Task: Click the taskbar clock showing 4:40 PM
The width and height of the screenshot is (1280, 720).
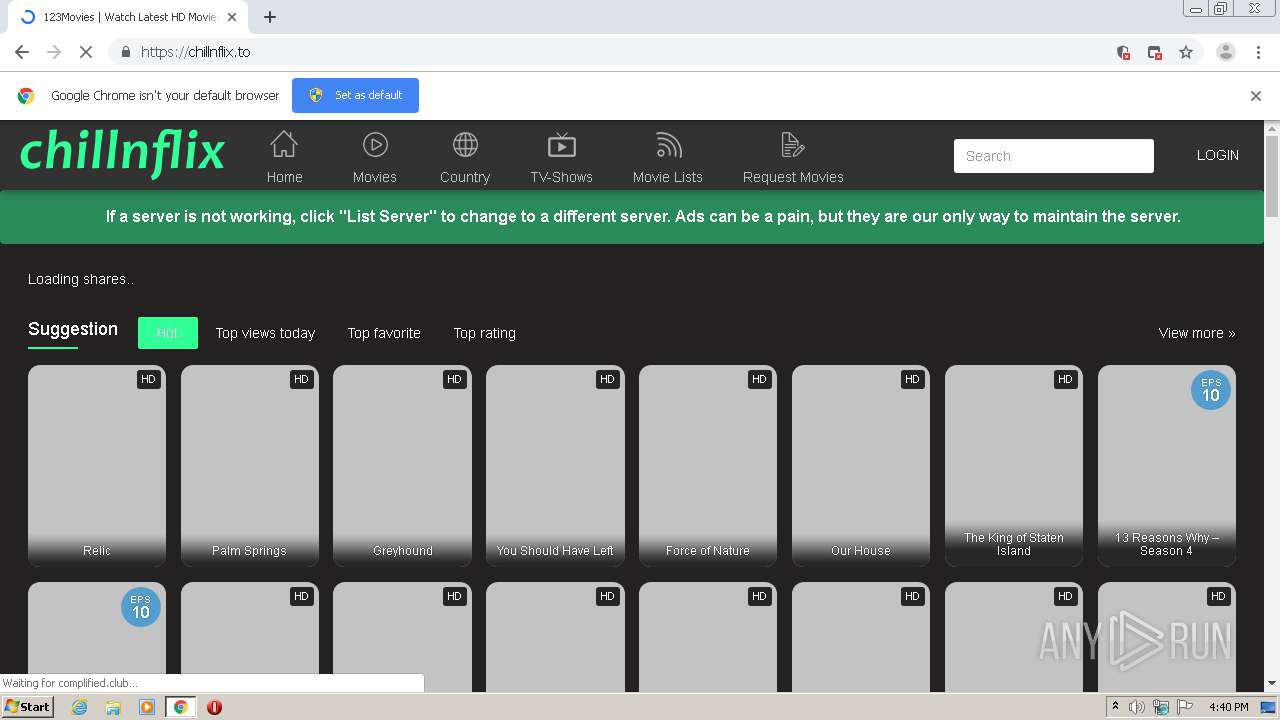Action: click(1228, 707)
